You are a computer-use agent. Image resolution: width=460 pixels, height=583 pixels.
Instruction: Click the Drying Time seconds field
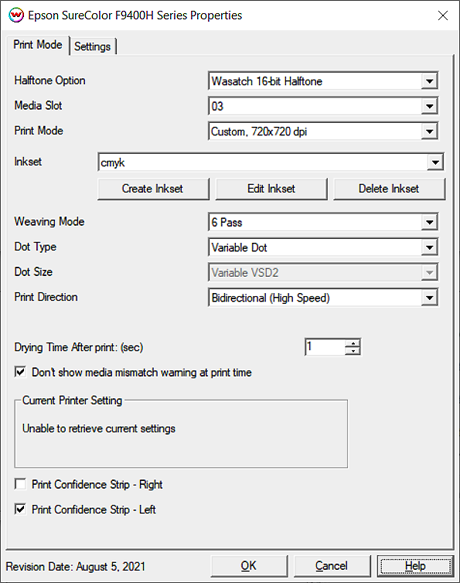coord(325,347)
